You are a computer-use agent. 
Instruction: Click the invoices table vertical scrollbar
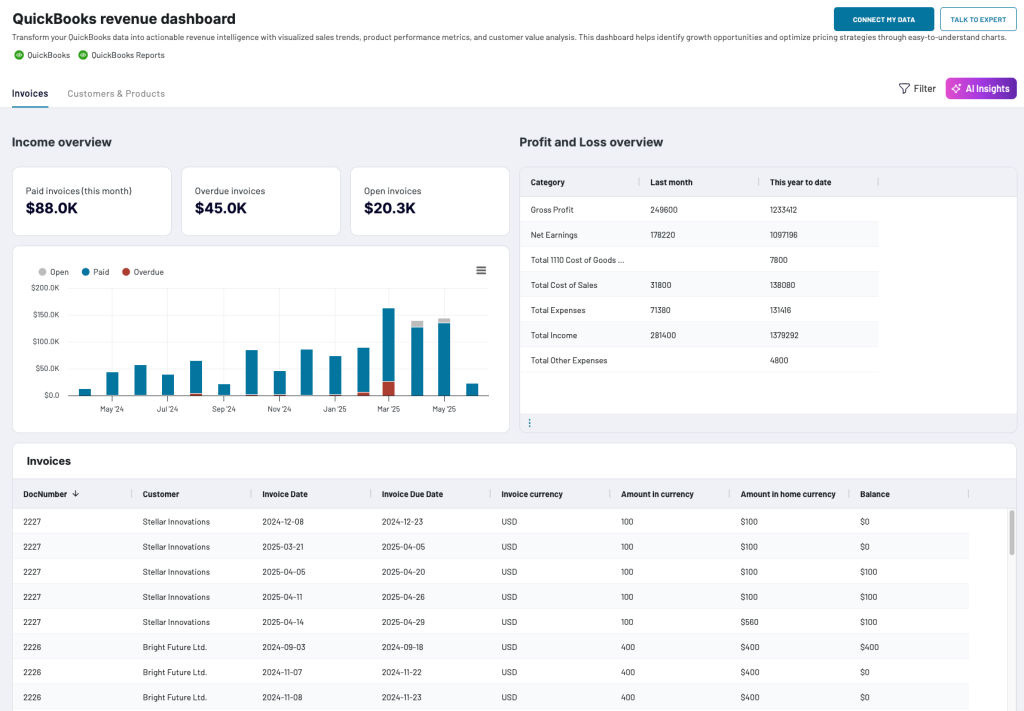coord(1012,532)
